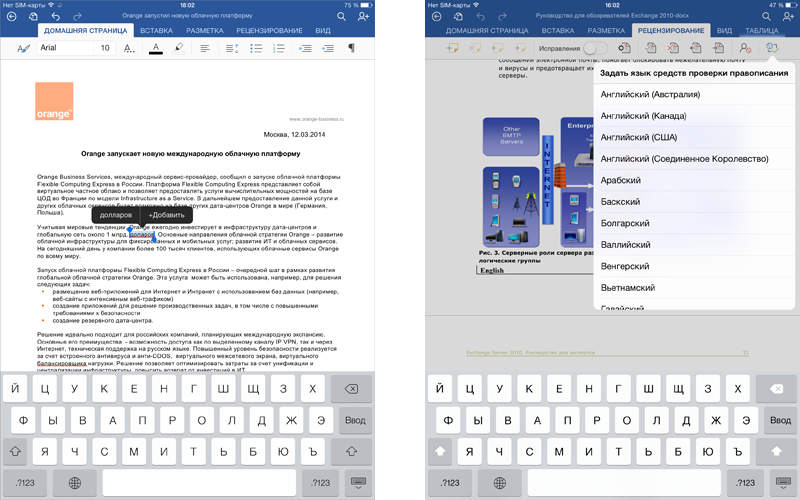Choose Вьетнамский from the language list

[x=694, y=288]
